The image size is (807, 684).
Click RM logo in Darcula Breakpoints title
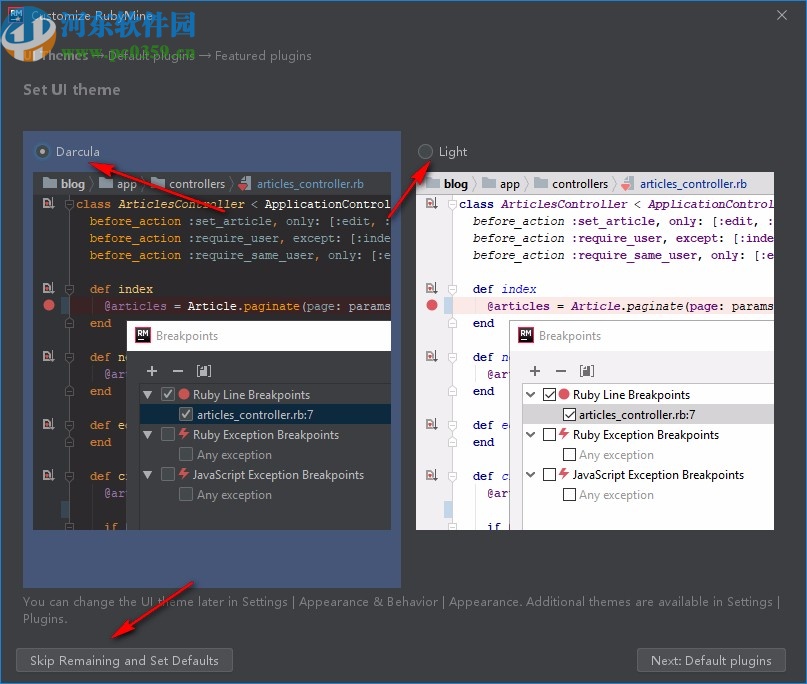143,335
